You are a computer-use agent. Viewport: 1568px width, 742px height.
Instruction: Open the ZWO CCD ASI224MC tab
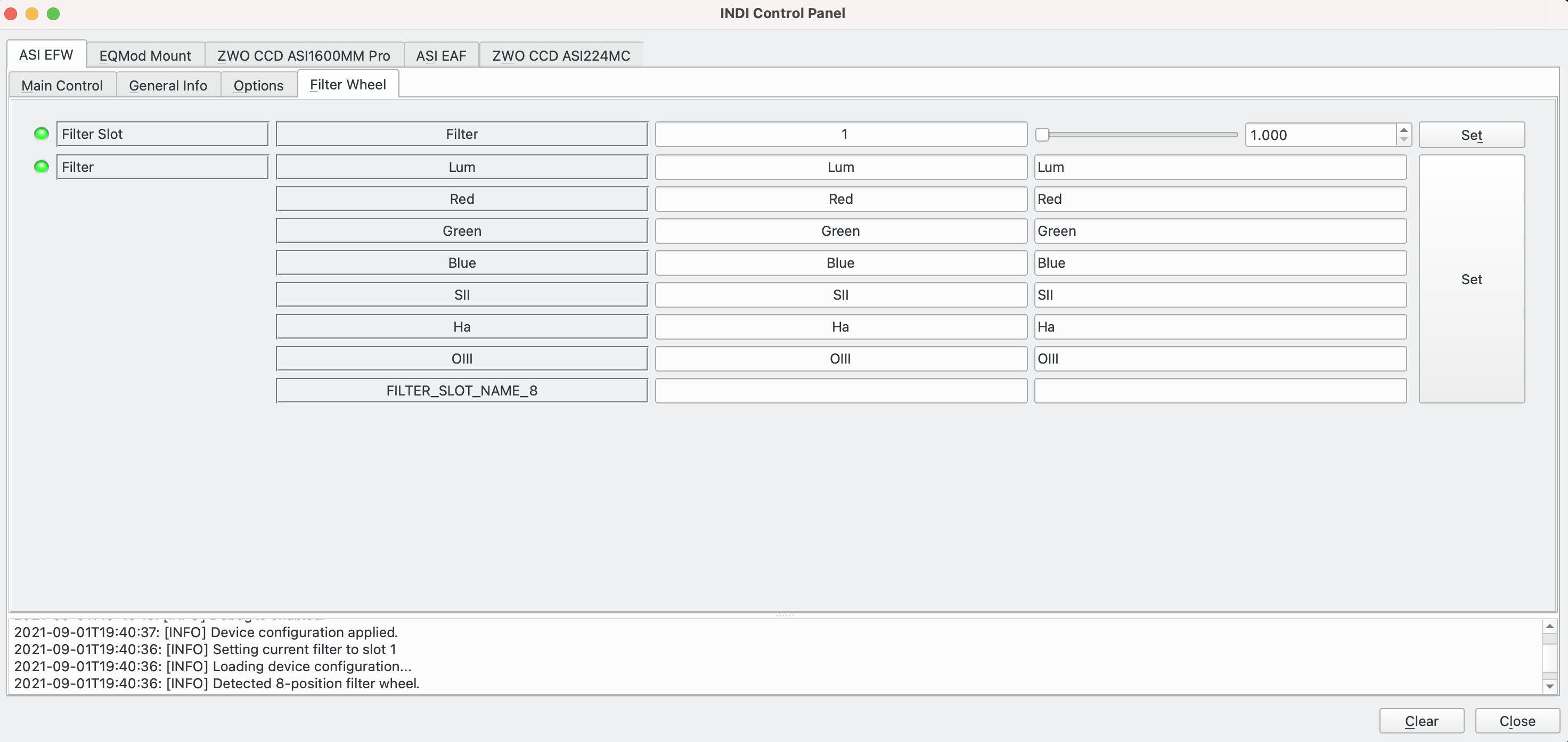pos(561,55)
